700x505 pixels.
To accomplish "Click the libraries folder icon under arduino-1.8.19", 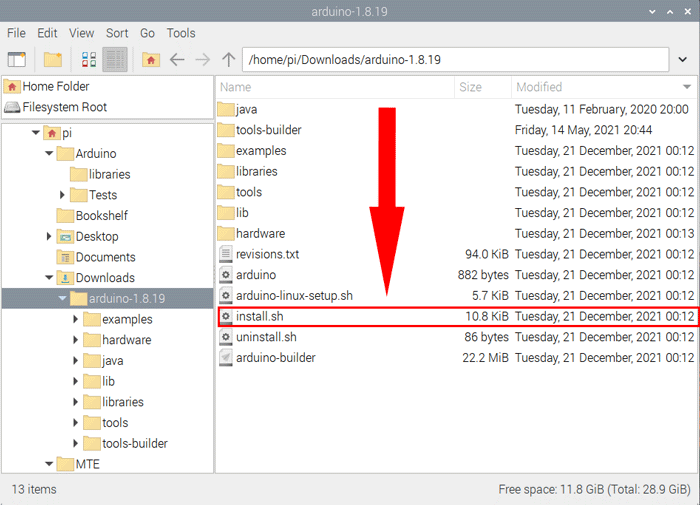I will pos(92,402).
